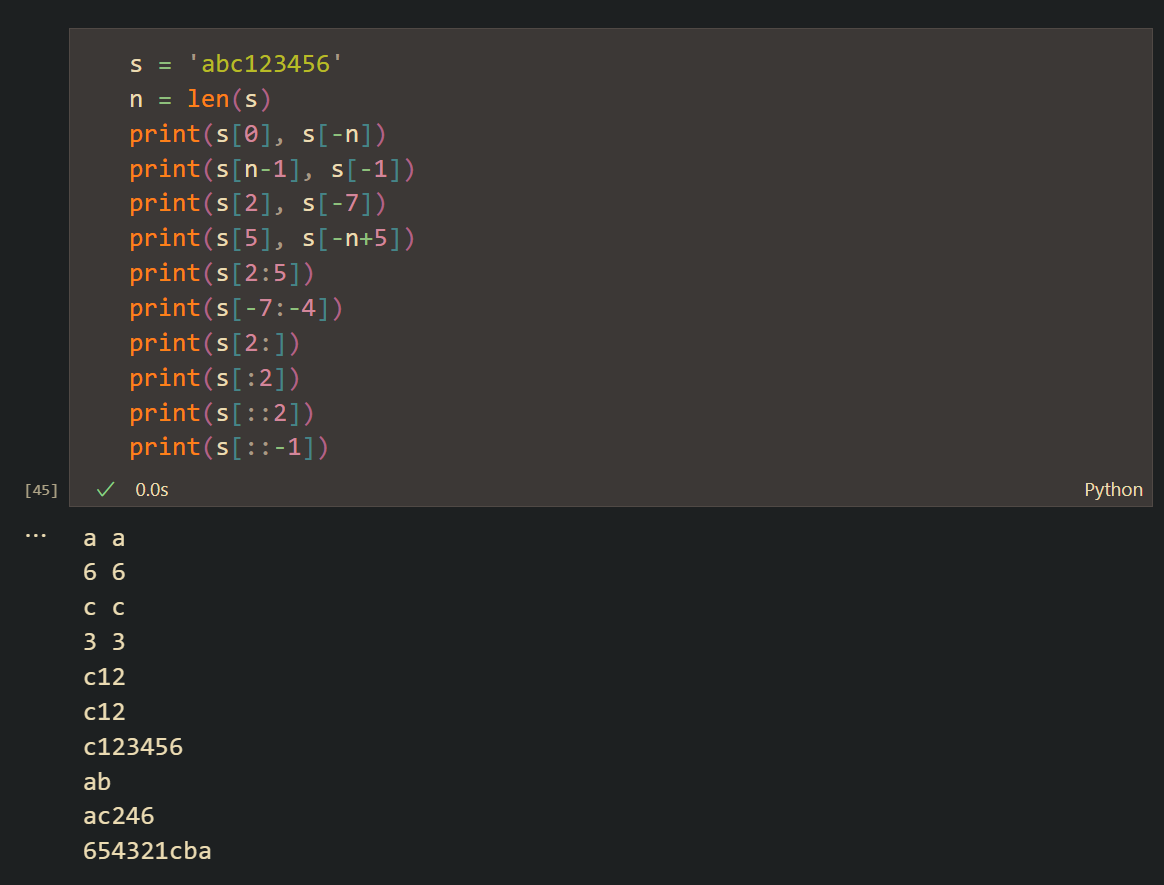Place cursor on the n = len(s) line
The image size is (1164, 885).
[200, 99]
